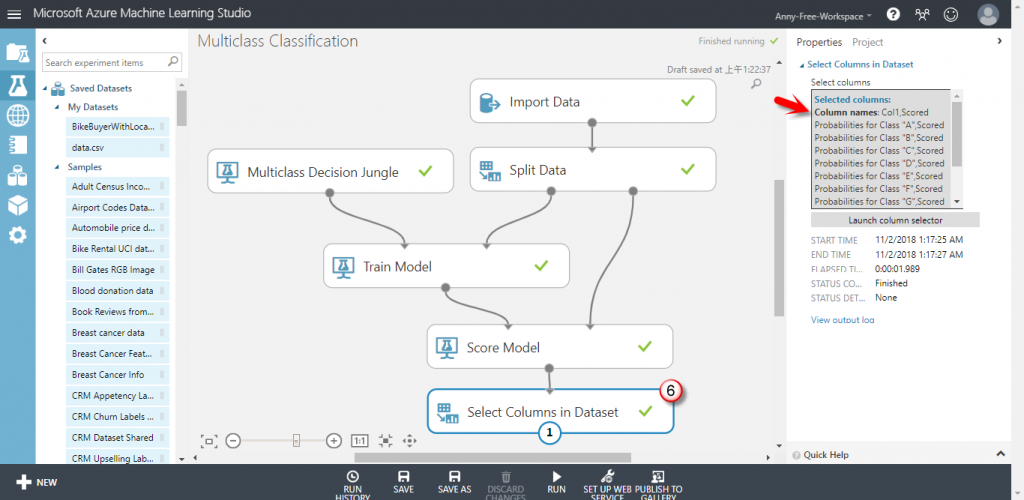Viewport: 1024px width, 500px height.
Task: Click the Save button
Action: click(x=404, y=484)
